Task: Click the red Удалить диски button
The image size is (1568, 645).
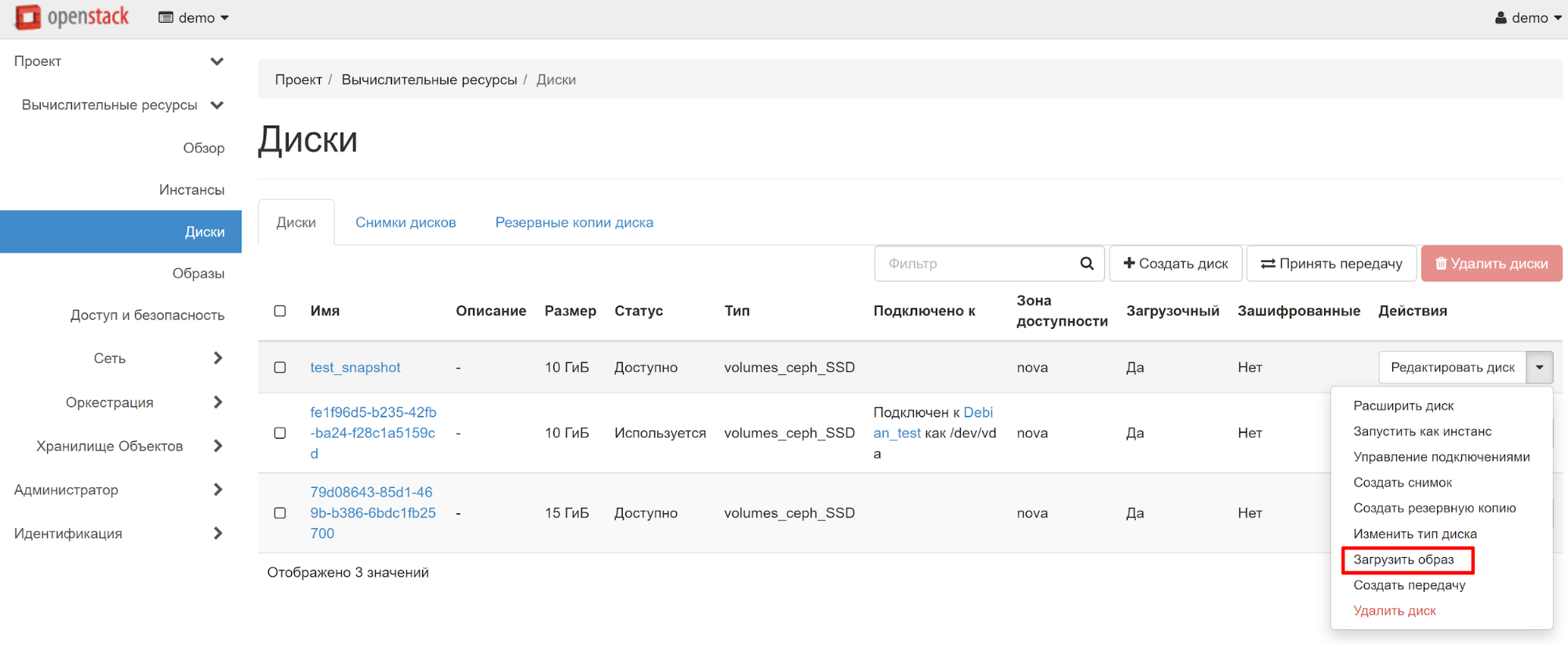Action: tap(1491, 264)
